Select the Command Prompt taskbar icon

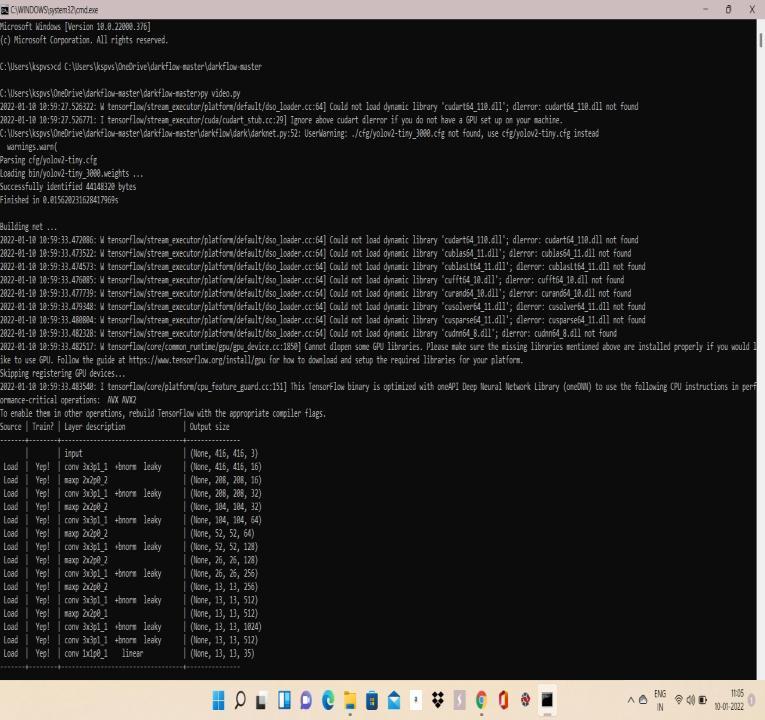click(547, 700)
